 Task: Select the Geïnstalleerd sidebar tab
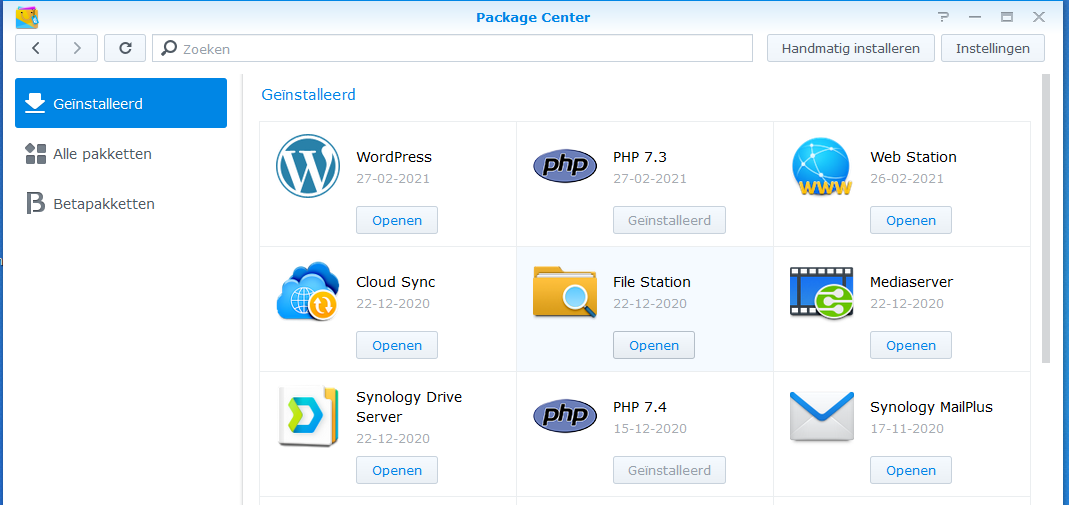[121, 103]
